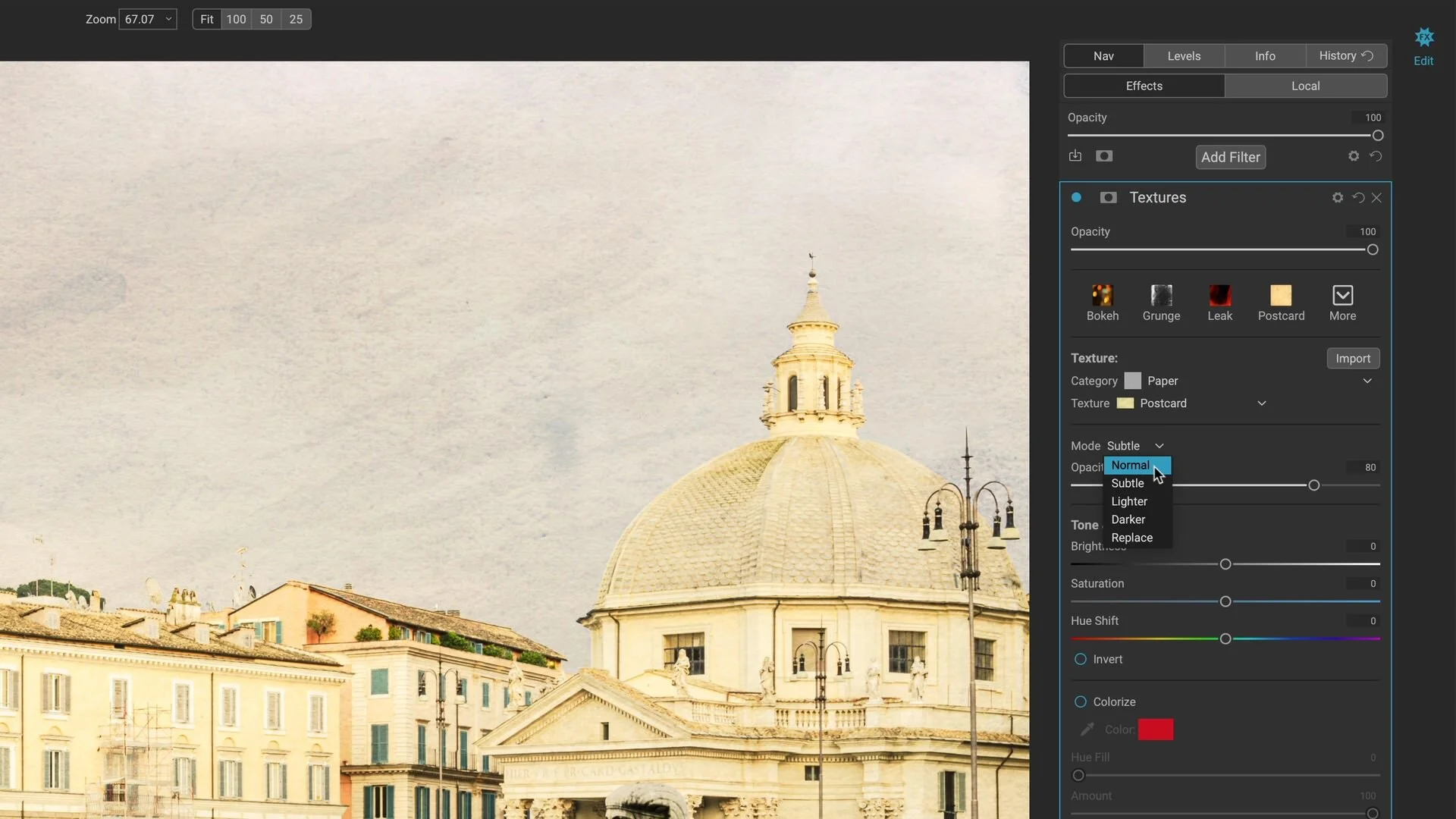Click the mask icon next to Textures
The height and width of the screenshot is (819, 1456).
point(1108,197)
